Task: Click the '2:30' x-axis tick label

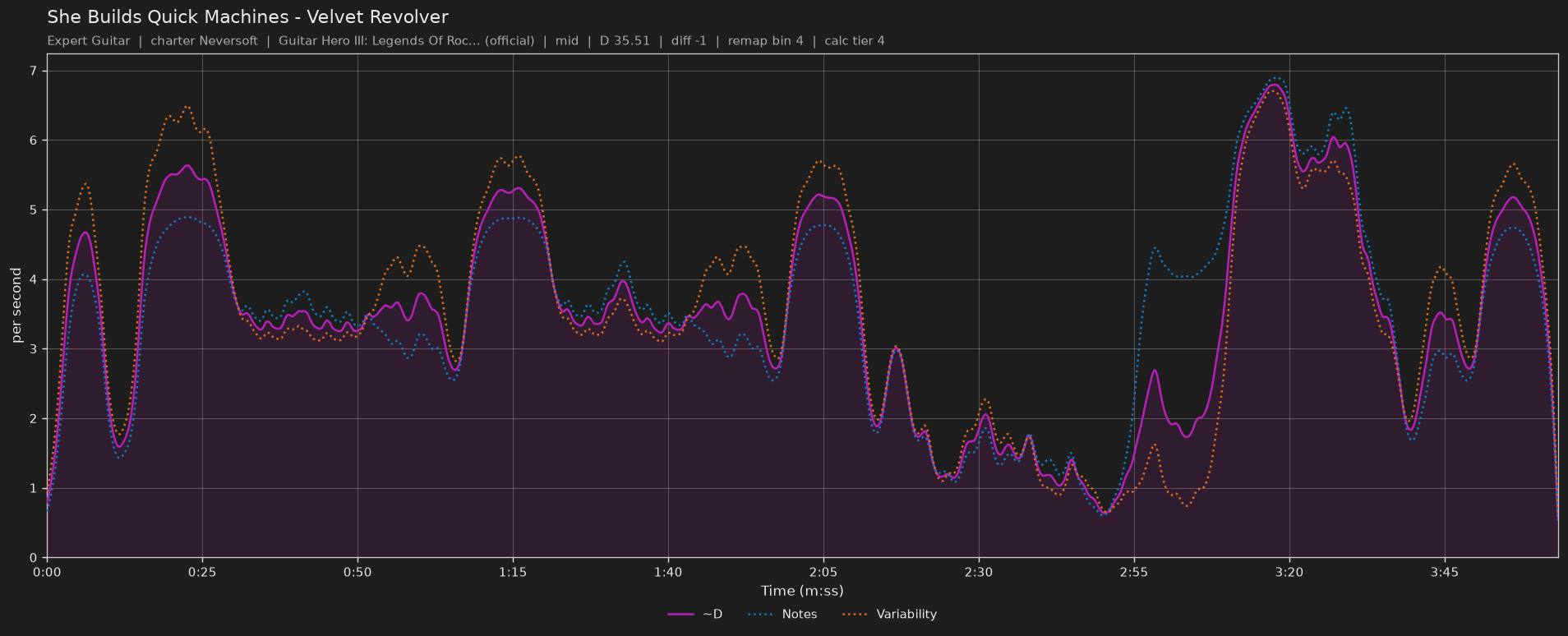Action: (x=979, y=572)
